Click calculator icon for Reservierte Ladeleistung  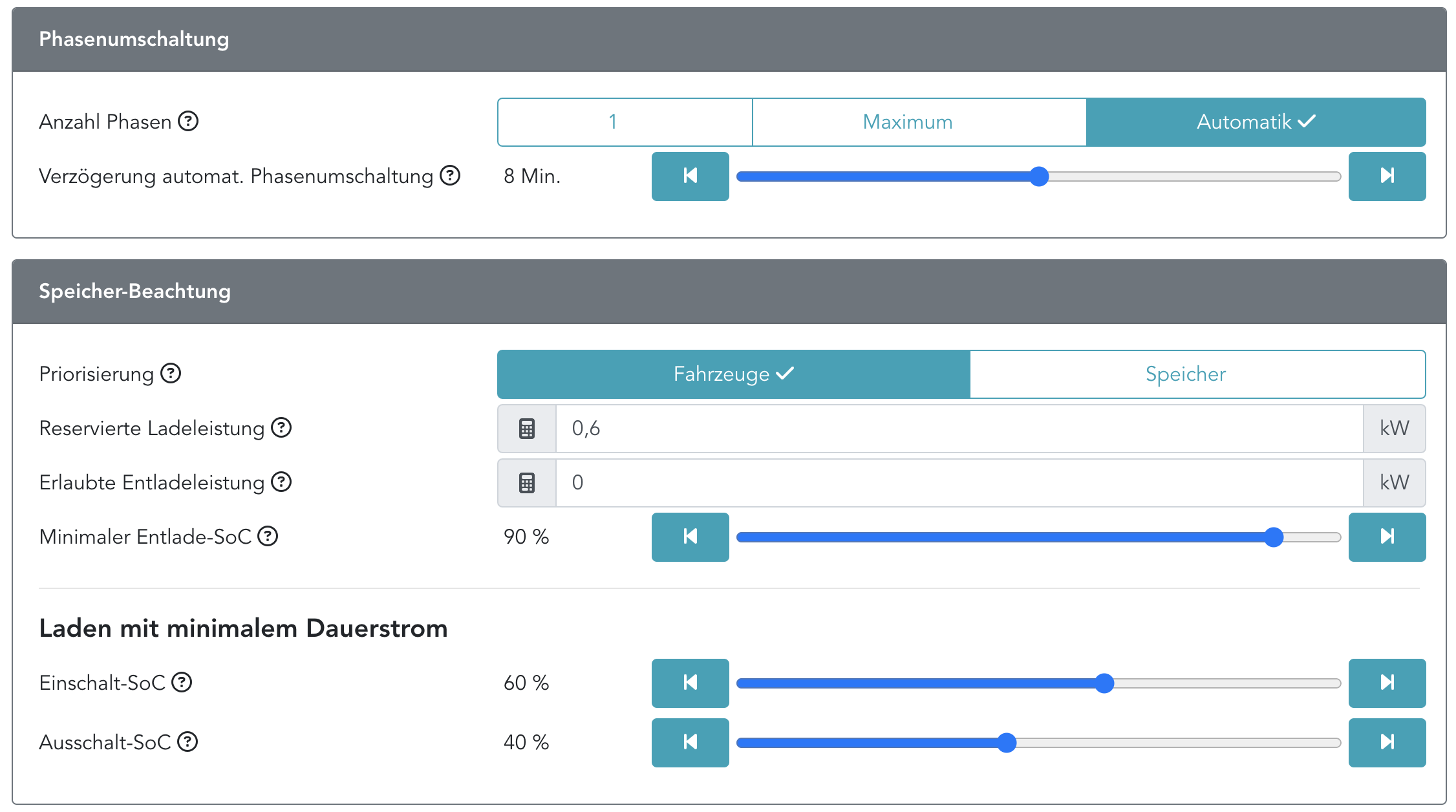527,428
